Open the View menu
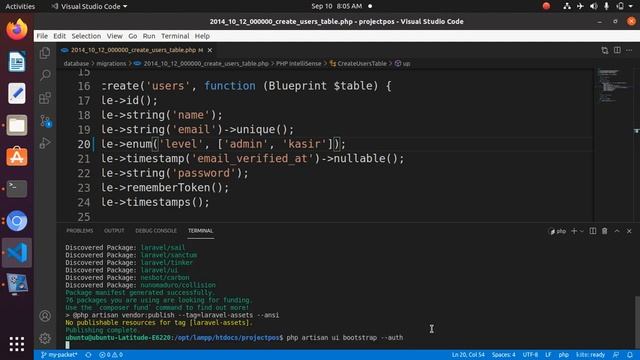640x360 pixels. [x=115, y=36]
